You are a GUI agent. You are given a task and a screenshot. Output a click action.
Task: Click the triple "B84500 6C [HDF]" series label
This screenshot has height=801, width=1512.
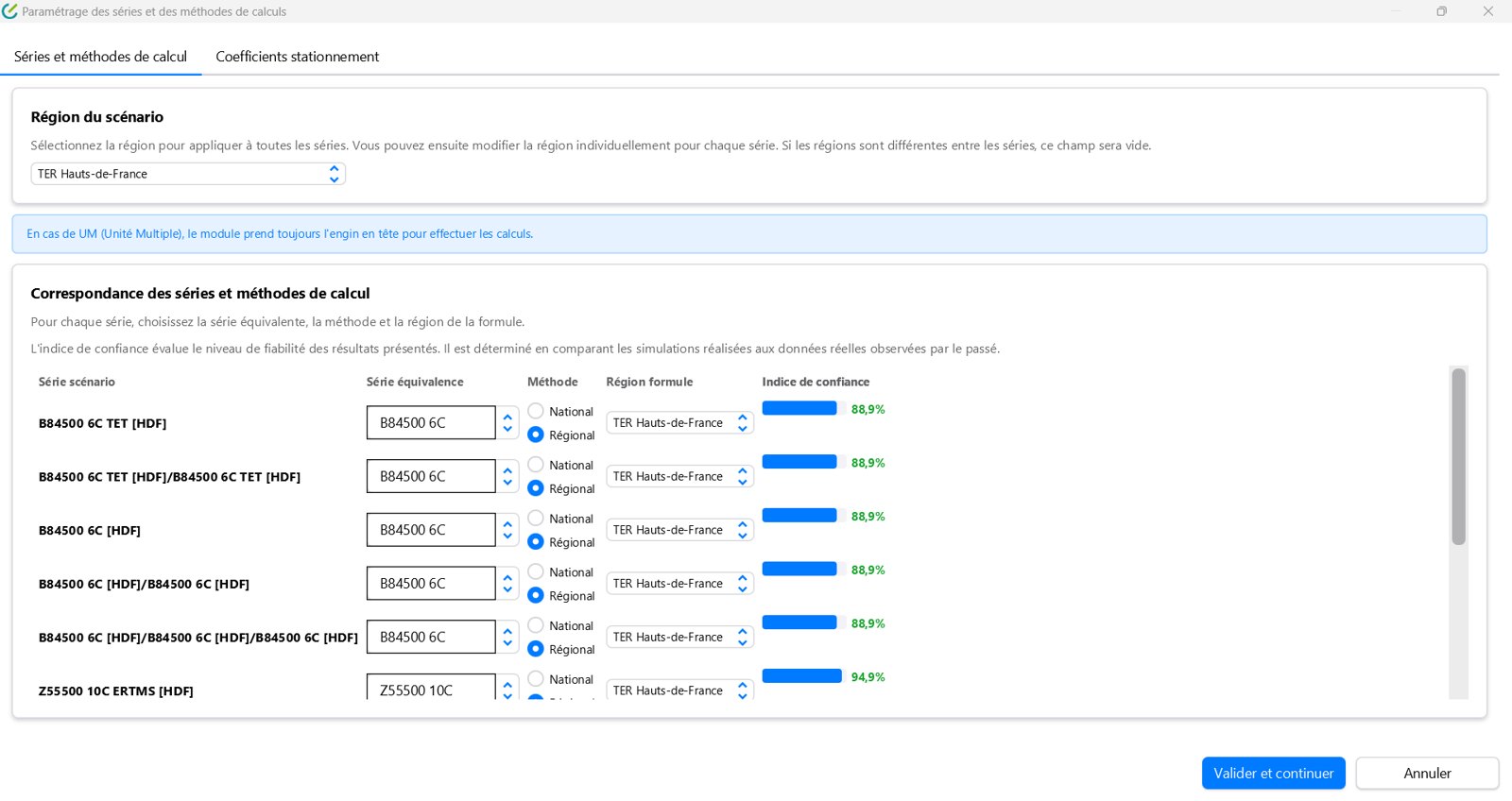coord(198,638)
